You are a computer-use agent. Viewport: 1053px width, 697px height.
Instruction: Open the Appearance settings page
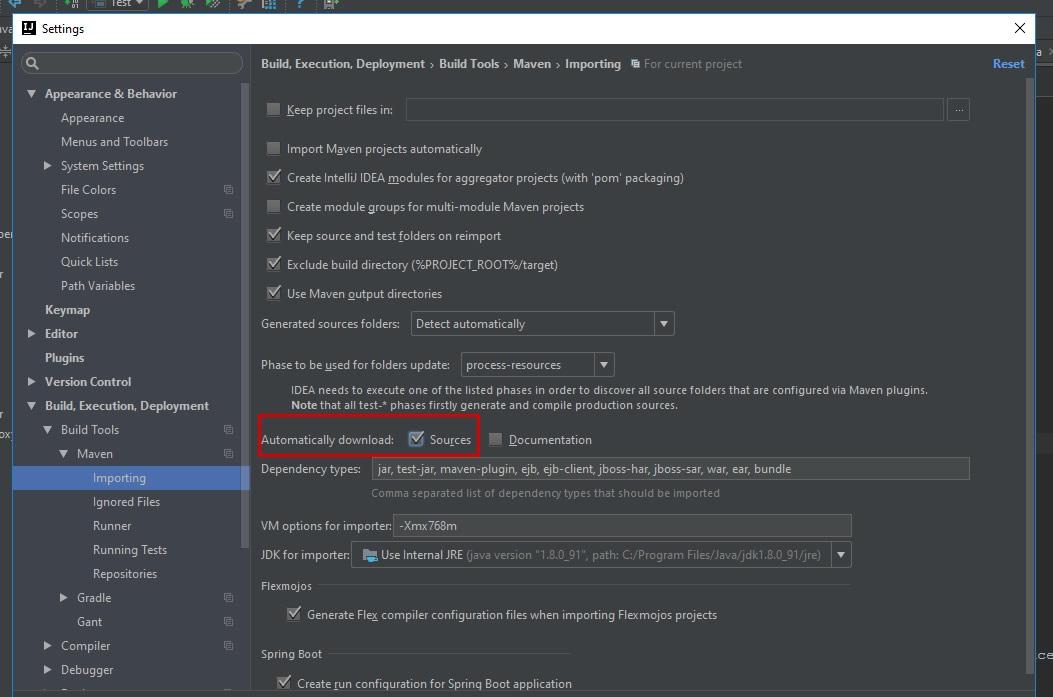click(93, 118)
